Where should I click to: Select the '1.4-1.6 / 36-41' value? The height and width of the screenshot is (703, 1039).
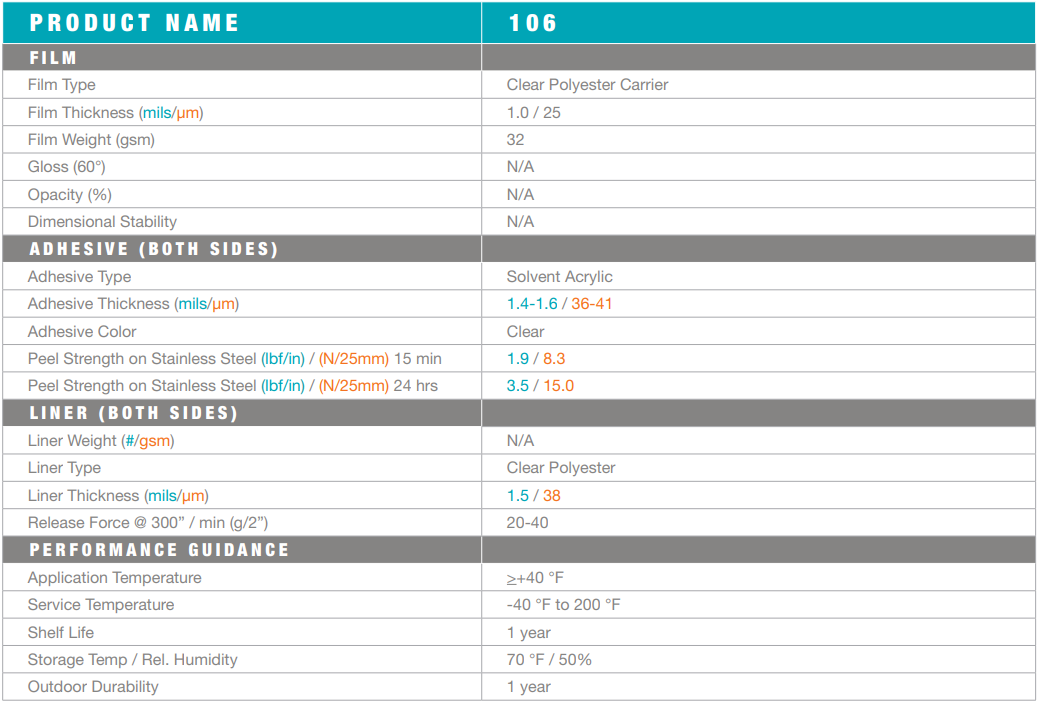pos(559,304)
